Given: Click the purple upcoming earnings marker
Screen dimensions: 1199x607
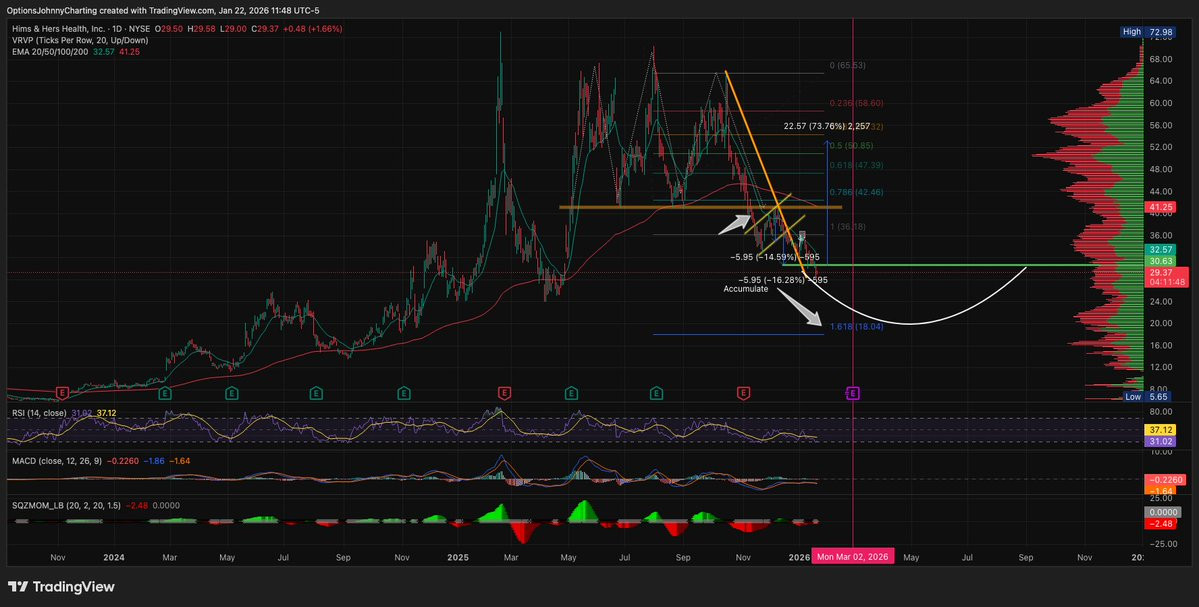Looking at the screenshot, I should [x=853, y=393].
